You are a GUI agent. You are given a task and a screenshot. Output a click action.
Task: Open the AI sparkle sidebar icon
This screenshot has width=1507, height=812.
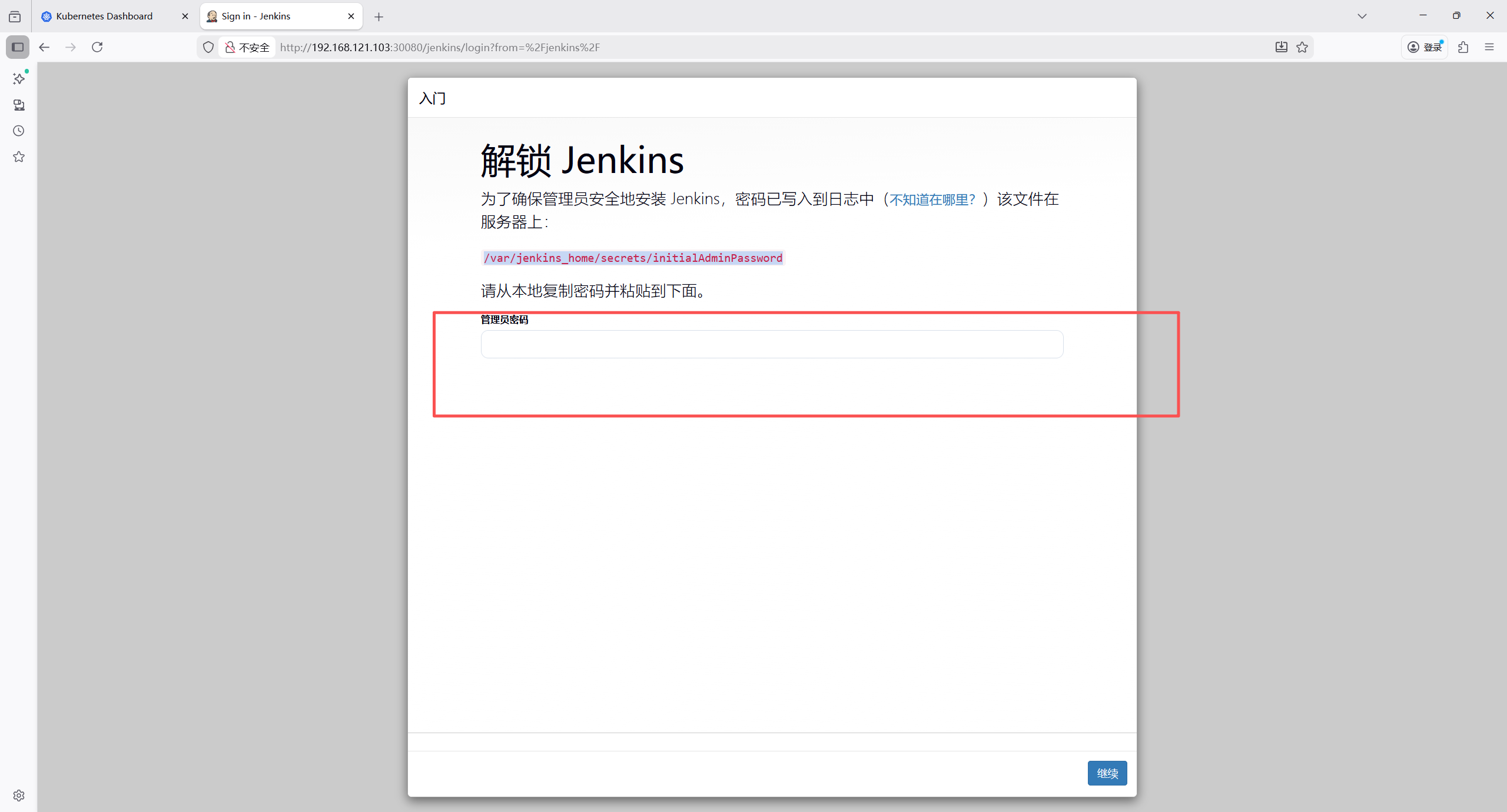(x=19, y=79)
